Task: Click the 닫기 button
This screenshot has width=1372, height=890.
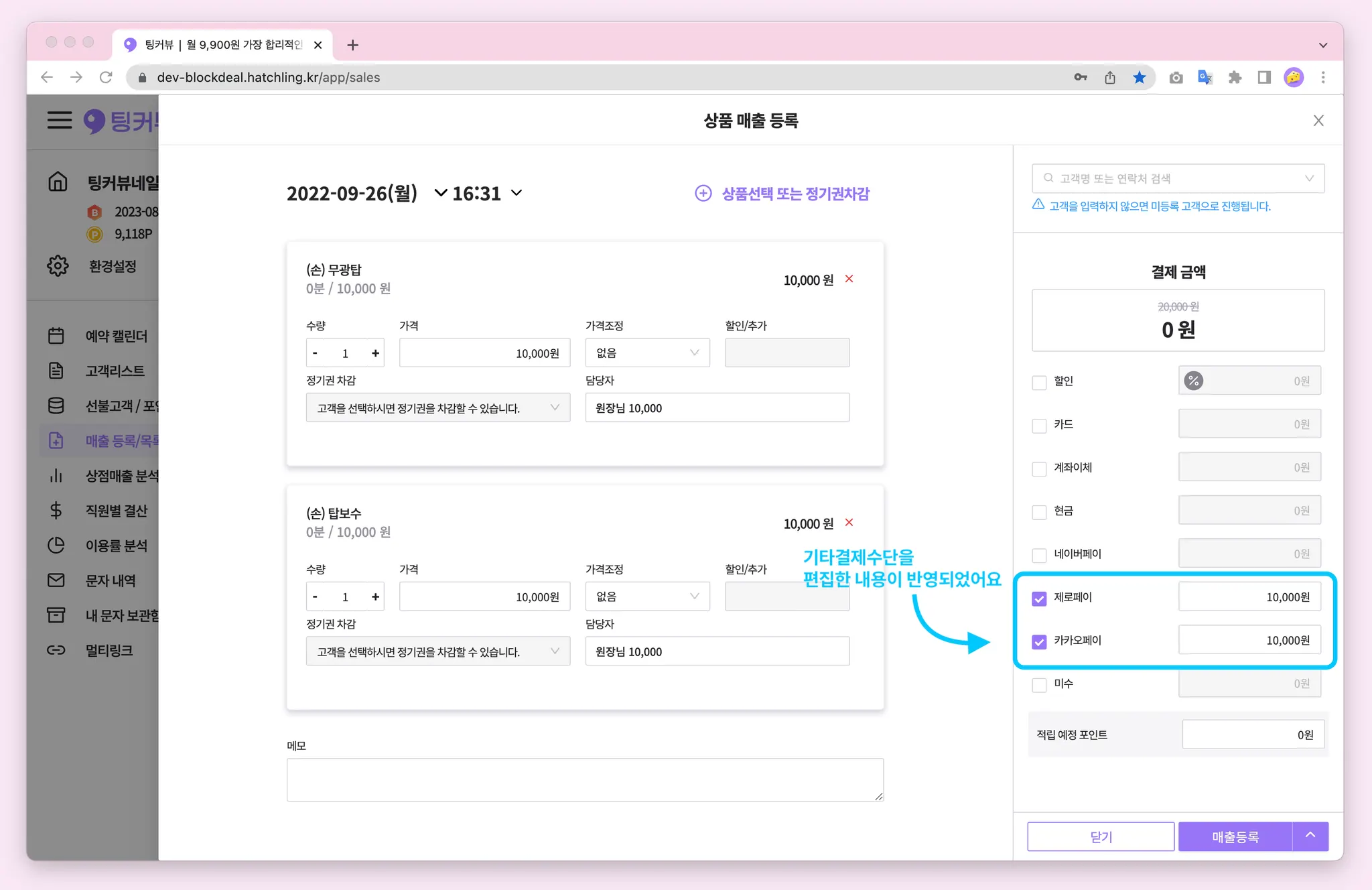Action: coord(1100,836)
